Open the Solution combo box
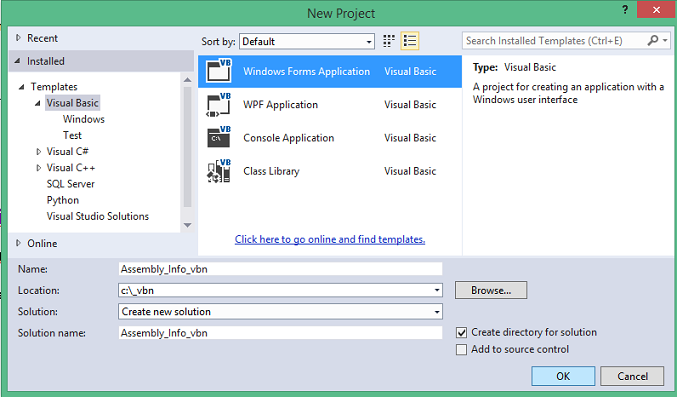The image size is (677, 397). [280, 311]
